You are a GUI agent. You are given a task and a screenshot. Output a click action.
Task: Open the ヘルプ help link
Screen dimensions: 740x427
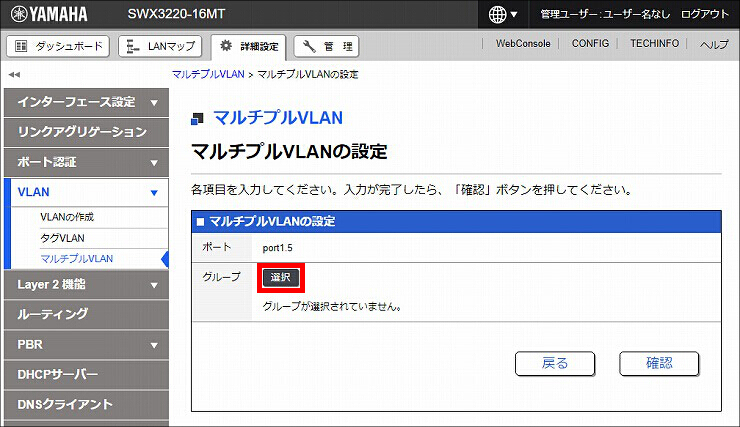point(714,44)
